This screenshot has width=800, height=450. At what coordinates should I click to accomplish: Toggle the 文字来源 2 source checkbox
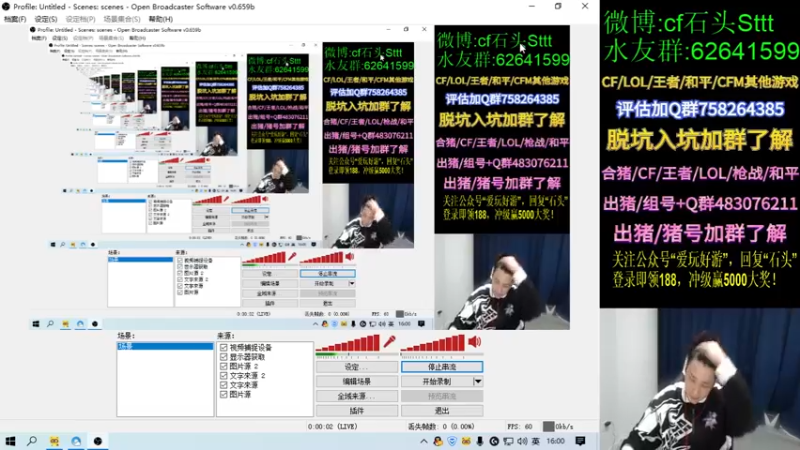(x=223, y=376)
